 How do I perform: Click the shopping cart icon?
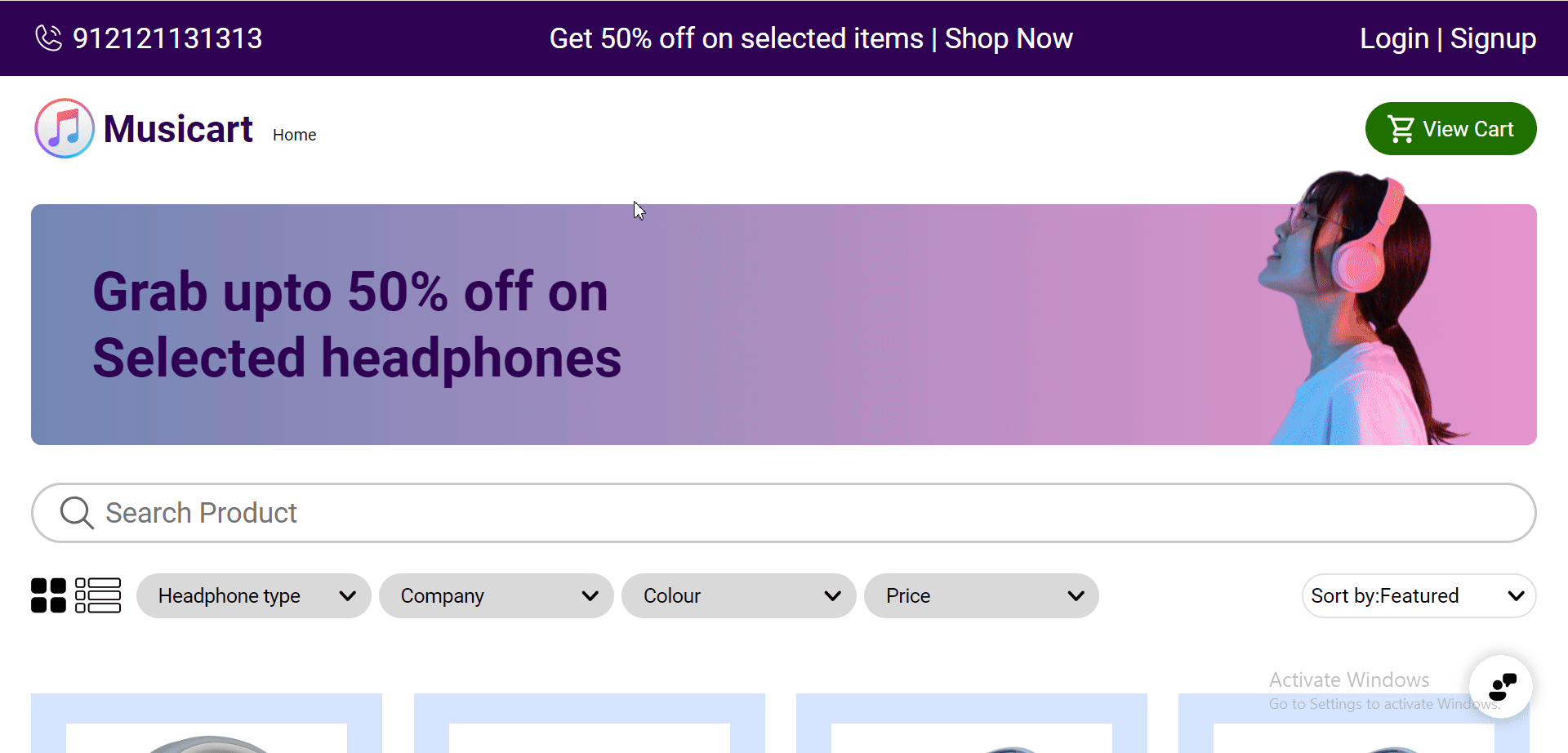[x=1401, y=129]
